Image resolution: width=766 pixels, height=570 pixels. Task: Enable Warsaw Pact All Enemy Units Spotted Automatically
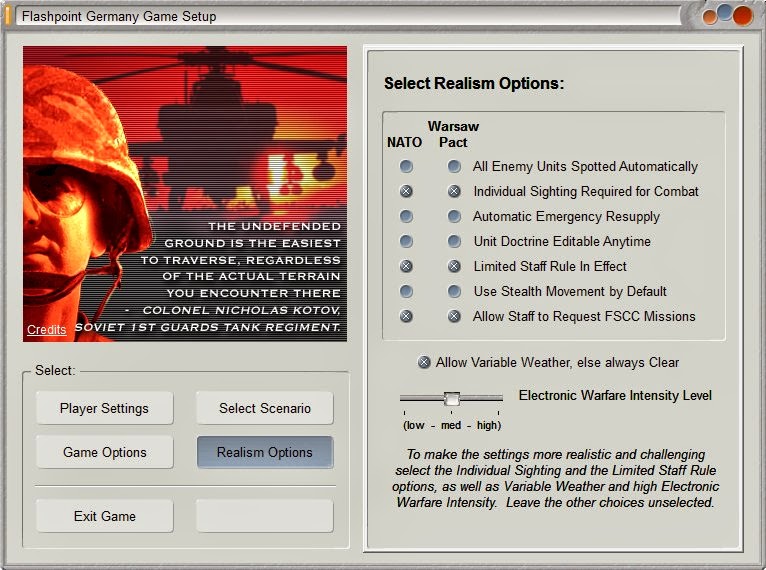(x=454, y=167)
